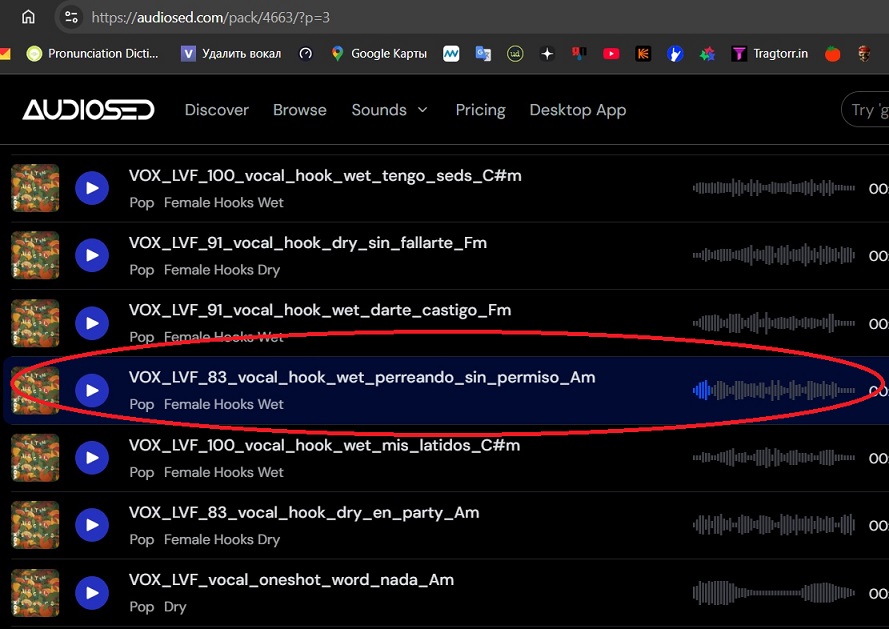Open the Pricing page
Viewport: 889px width, 629px height.
pos(480,109)
